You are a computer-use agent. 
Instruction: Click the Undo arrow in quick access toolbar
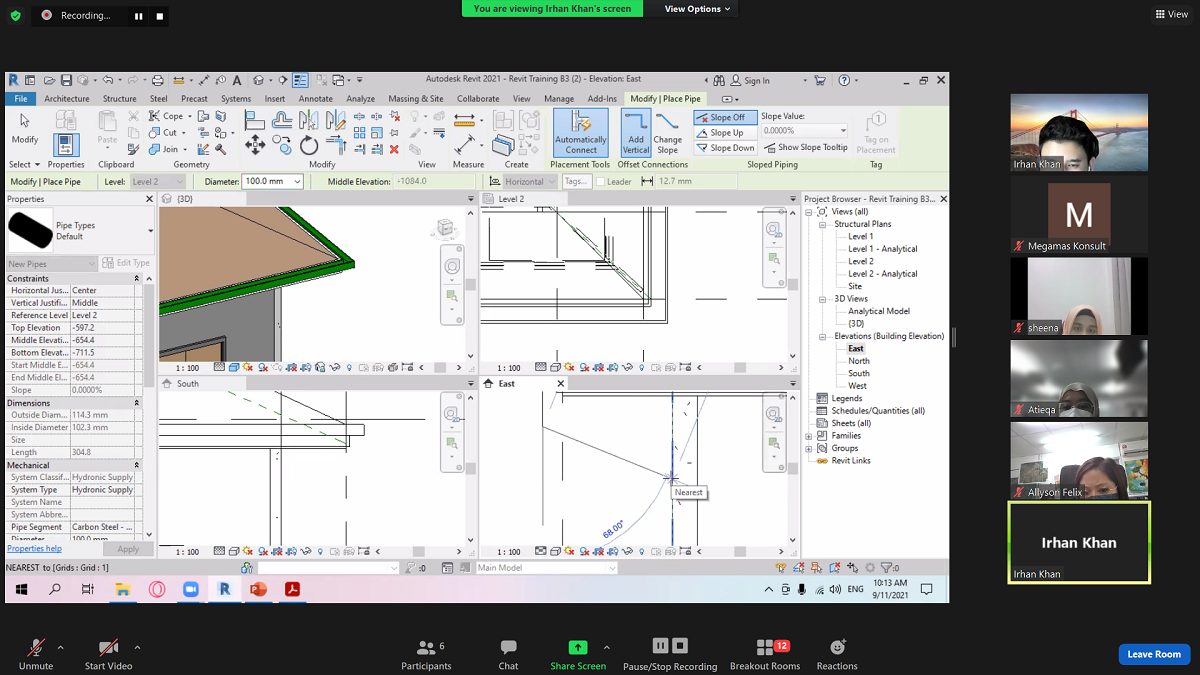107,80
